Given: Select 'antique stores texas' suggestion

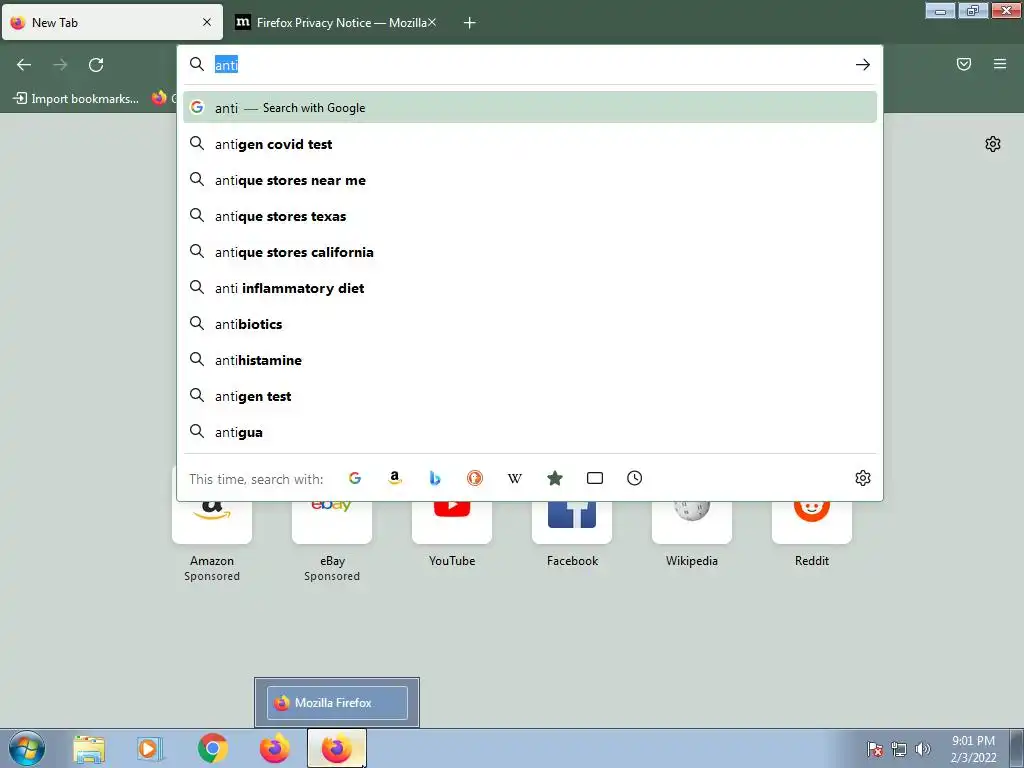Looking at the screenshot, I should click(530, 216).
